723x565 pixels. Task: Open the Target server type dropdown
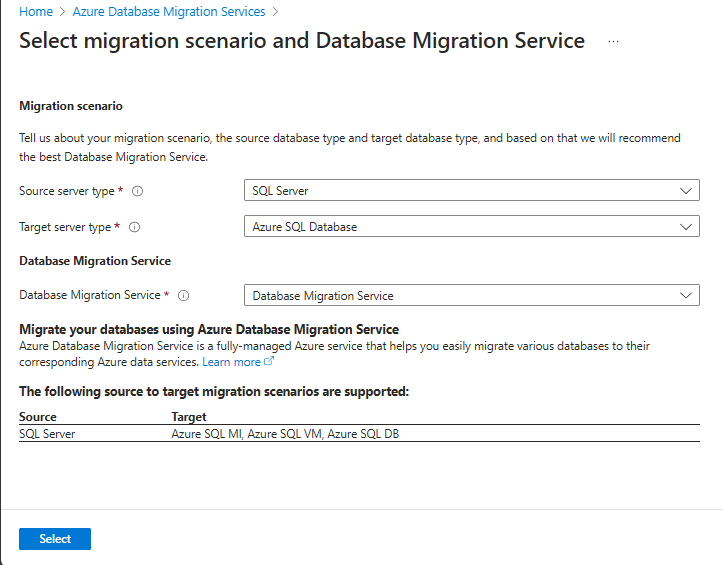click(x=472, y=226)
